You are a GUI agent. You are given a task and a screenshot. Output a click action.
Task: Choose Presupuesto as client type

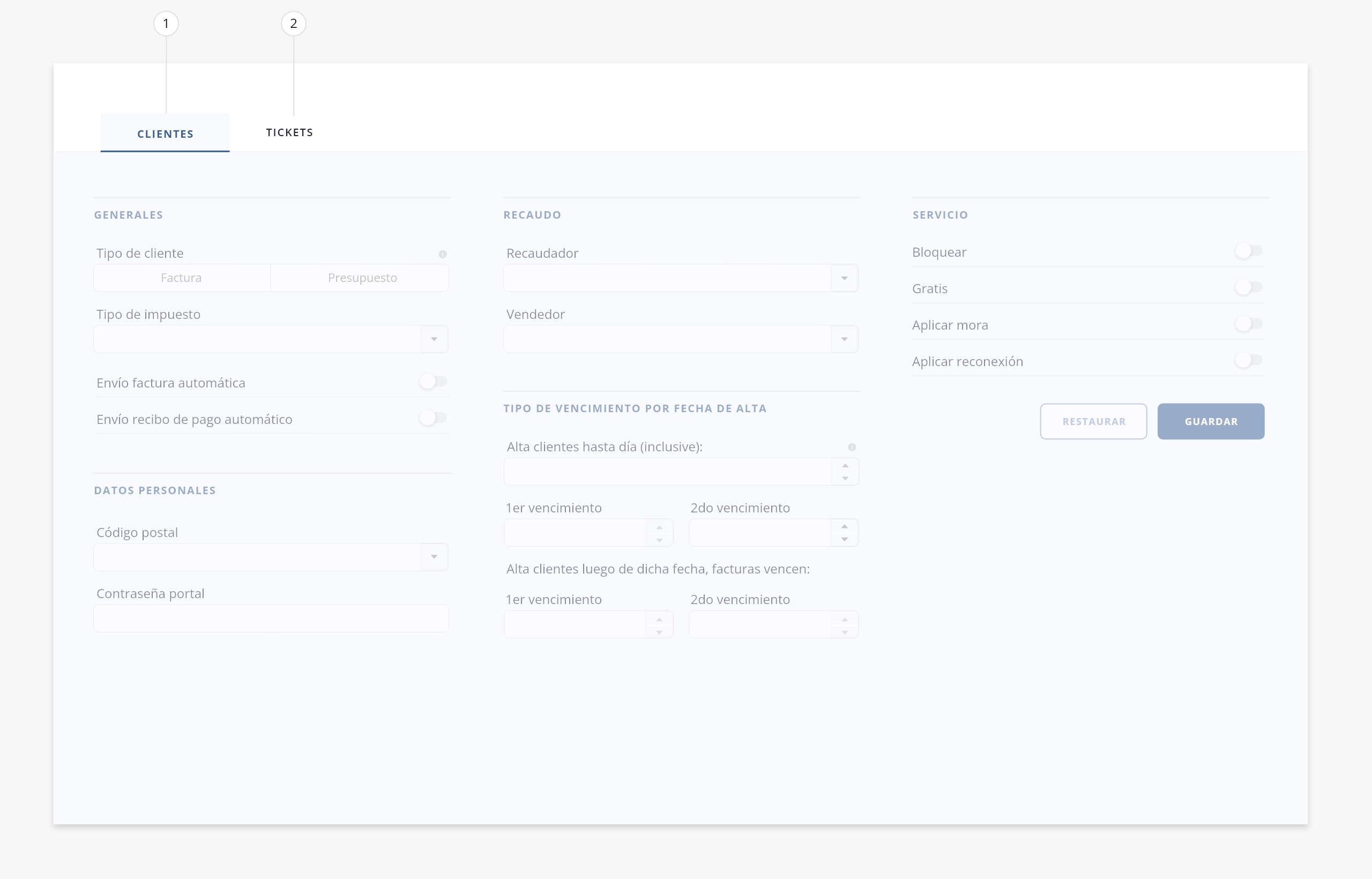[362, 278]
